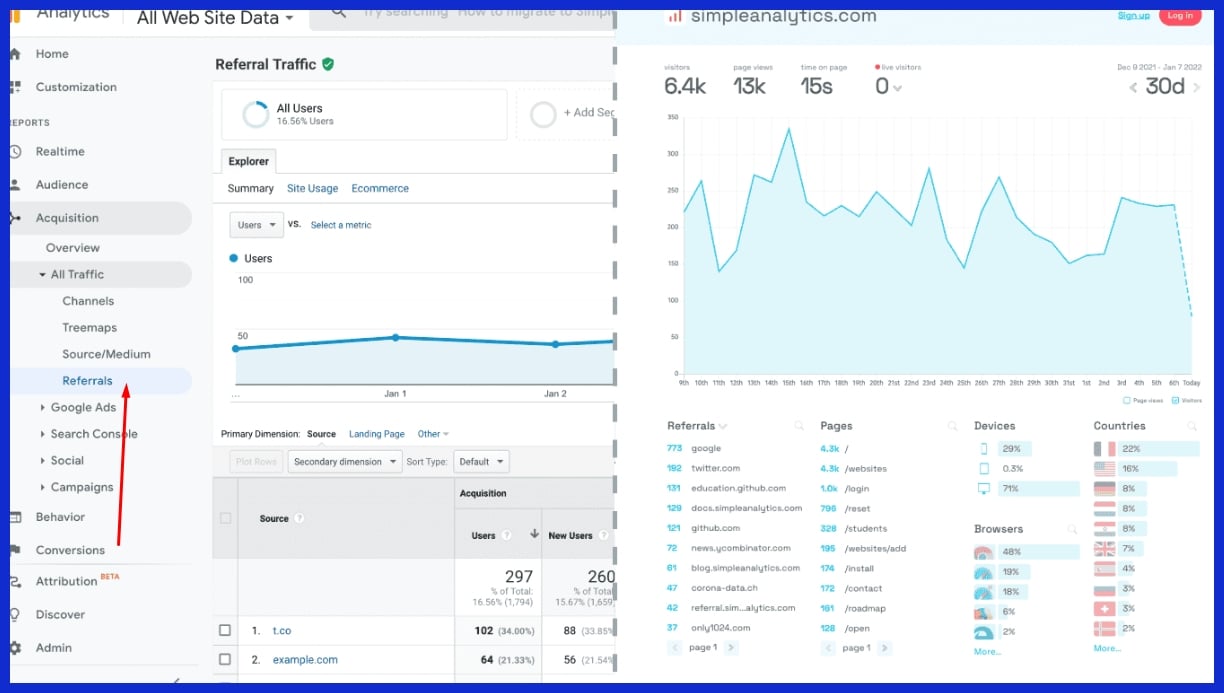
Task: Tick the checkbox for the example.com row
Action: pos(225,660)
